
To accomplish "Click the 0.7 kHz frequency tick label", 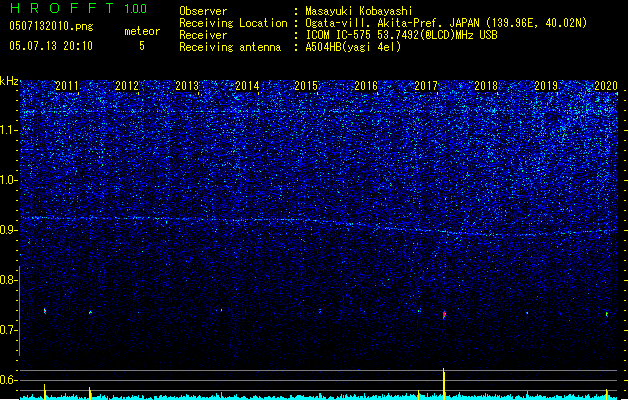I will [8, 330].
